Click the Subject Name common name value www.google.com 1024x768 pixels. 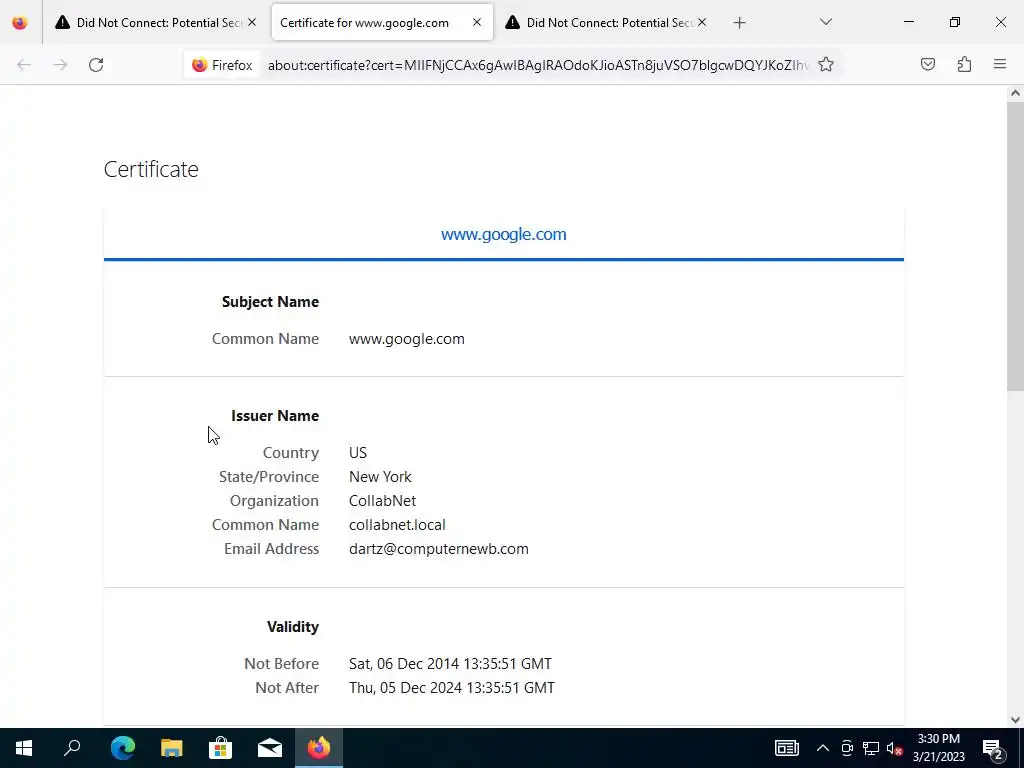[x=406, y=339]
